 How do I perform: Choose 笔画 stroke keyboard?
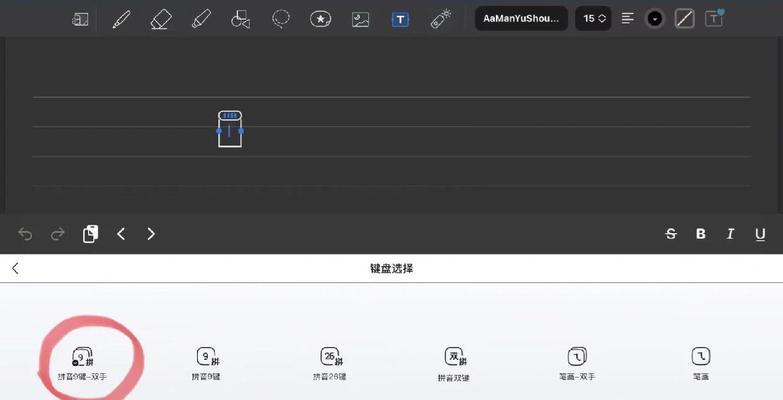(x=701, y=364)
